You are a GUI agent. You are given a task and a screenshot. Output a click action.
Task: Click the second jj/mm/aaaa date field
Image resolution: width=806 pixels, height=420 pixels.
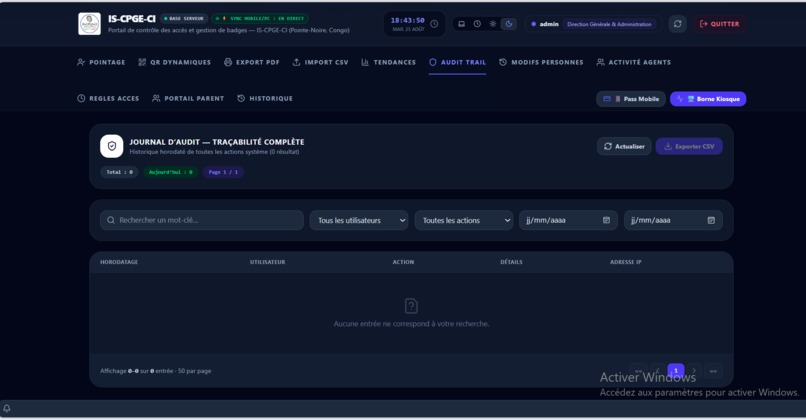673,220
